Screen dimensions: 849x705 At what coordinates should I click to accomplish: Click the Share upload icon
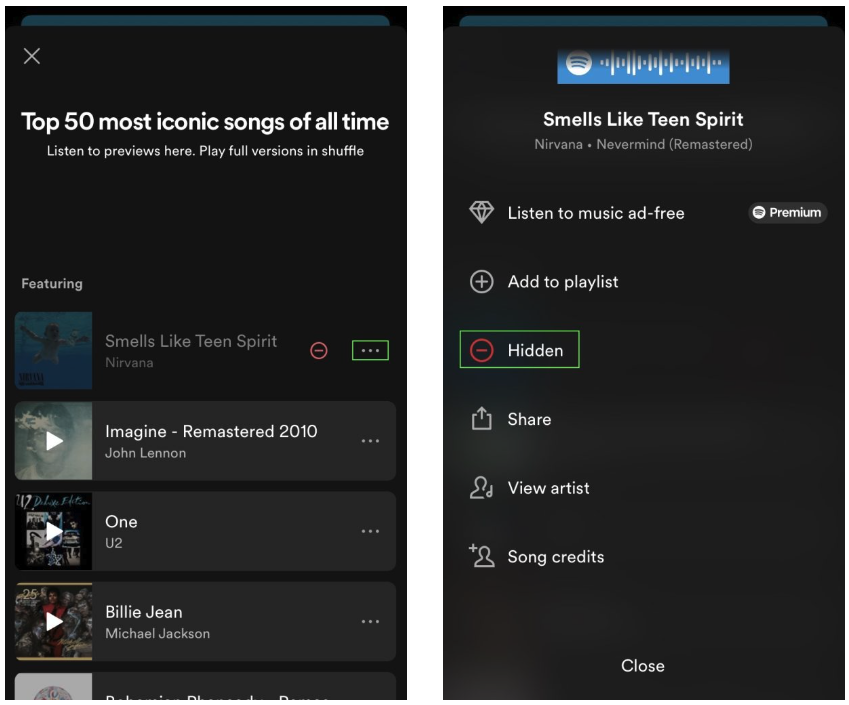click(x=482, y=419)
